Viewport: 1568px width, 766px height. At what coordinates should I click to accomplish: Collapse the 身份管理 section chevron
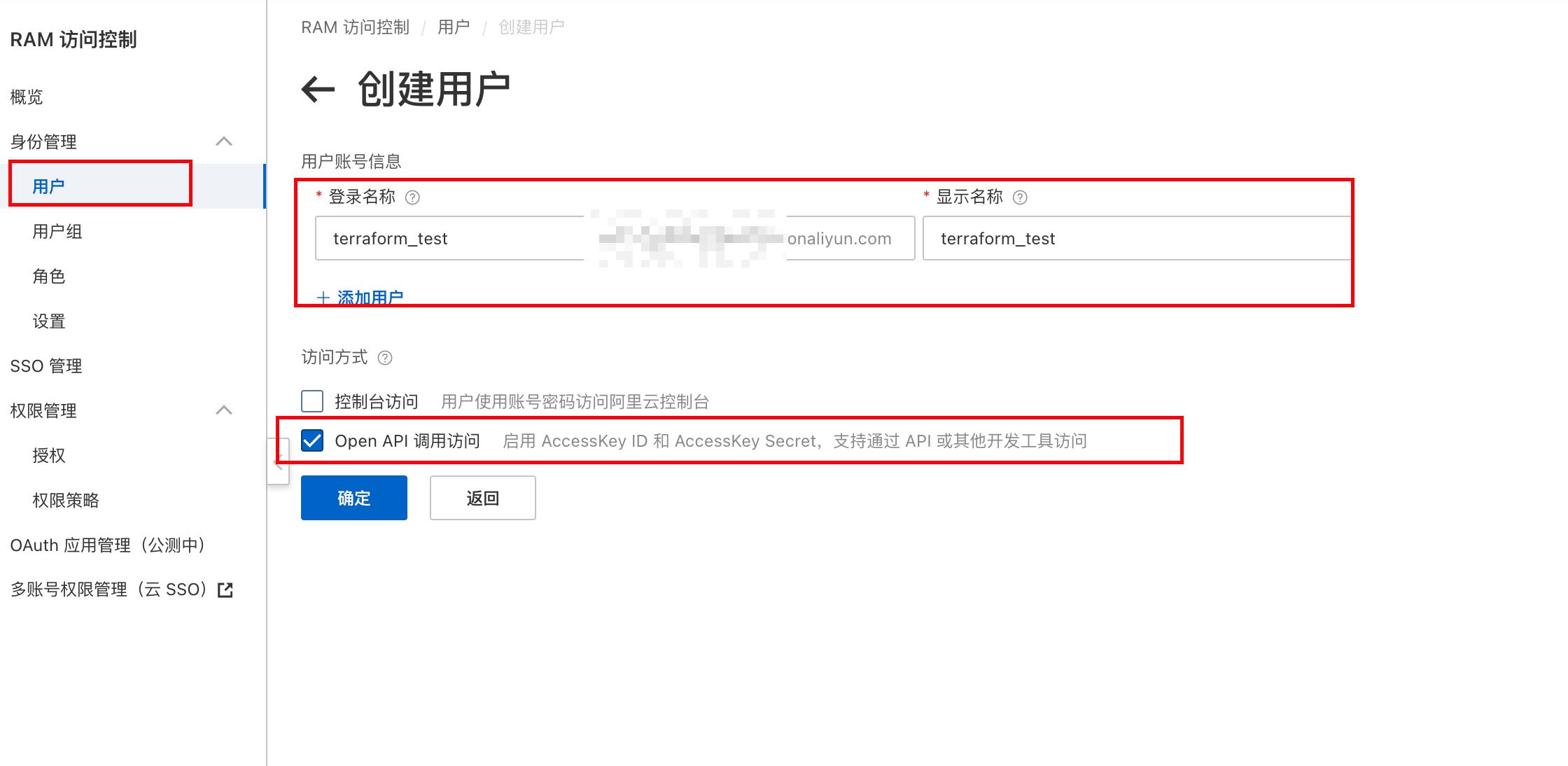click(x=224, y=141)
